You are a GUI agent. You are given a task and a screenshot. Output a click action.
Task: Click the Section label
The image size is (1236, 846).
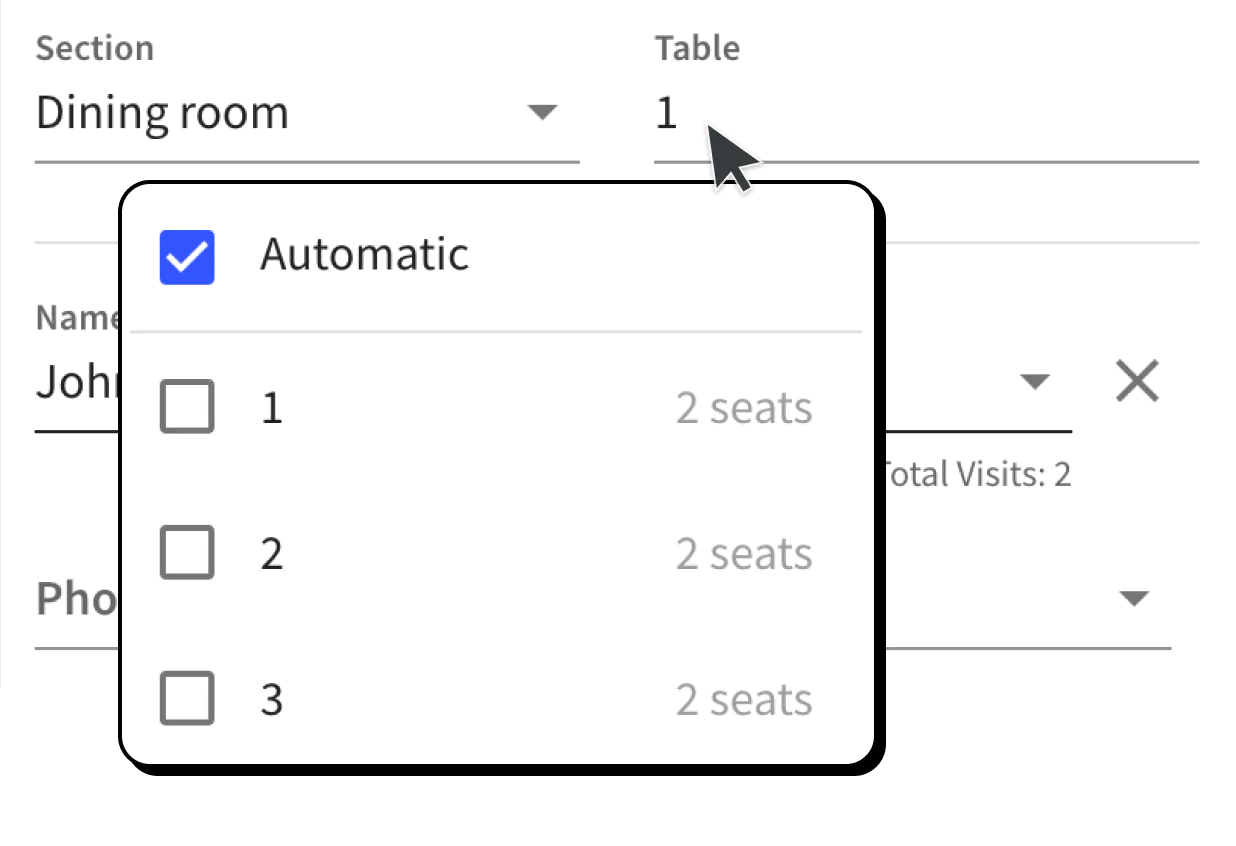pos(95,47)
